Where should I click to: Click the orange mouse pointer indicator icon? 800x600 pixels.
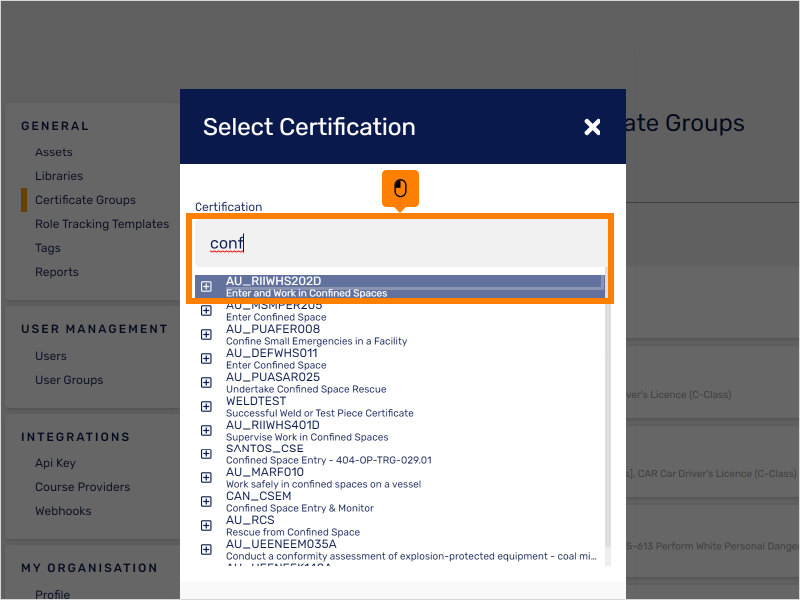[x=400, y=188]
